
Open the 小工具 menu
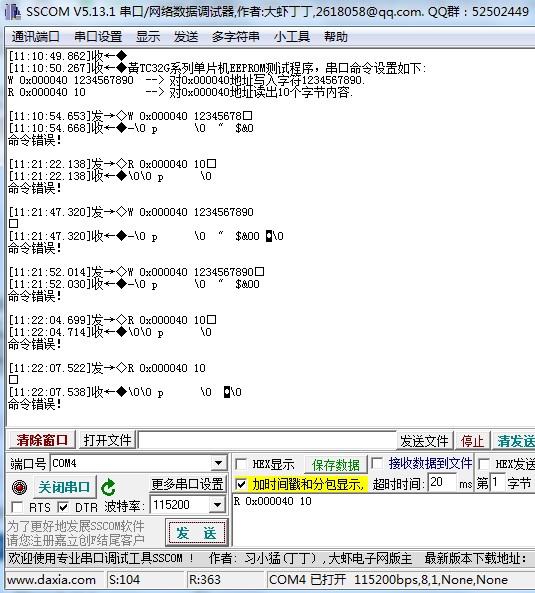pyautogui.click(x=292, y=37)
